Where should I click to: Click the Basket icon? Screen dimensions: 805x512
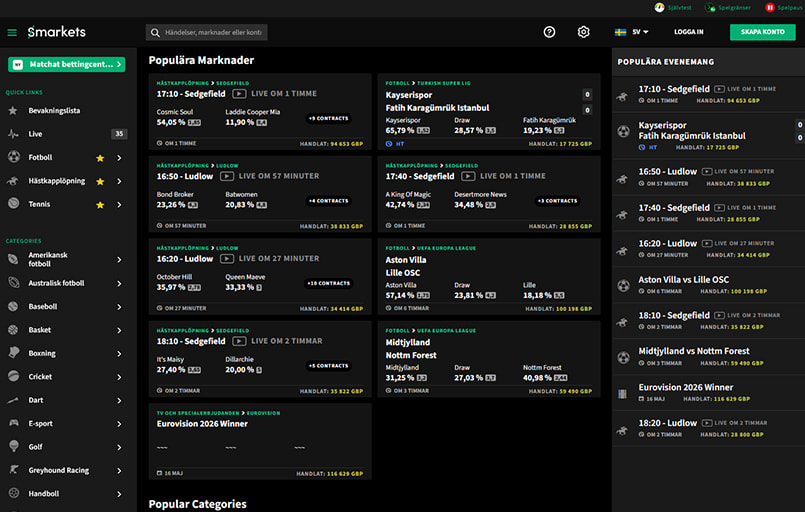click(x=14, y=330)
